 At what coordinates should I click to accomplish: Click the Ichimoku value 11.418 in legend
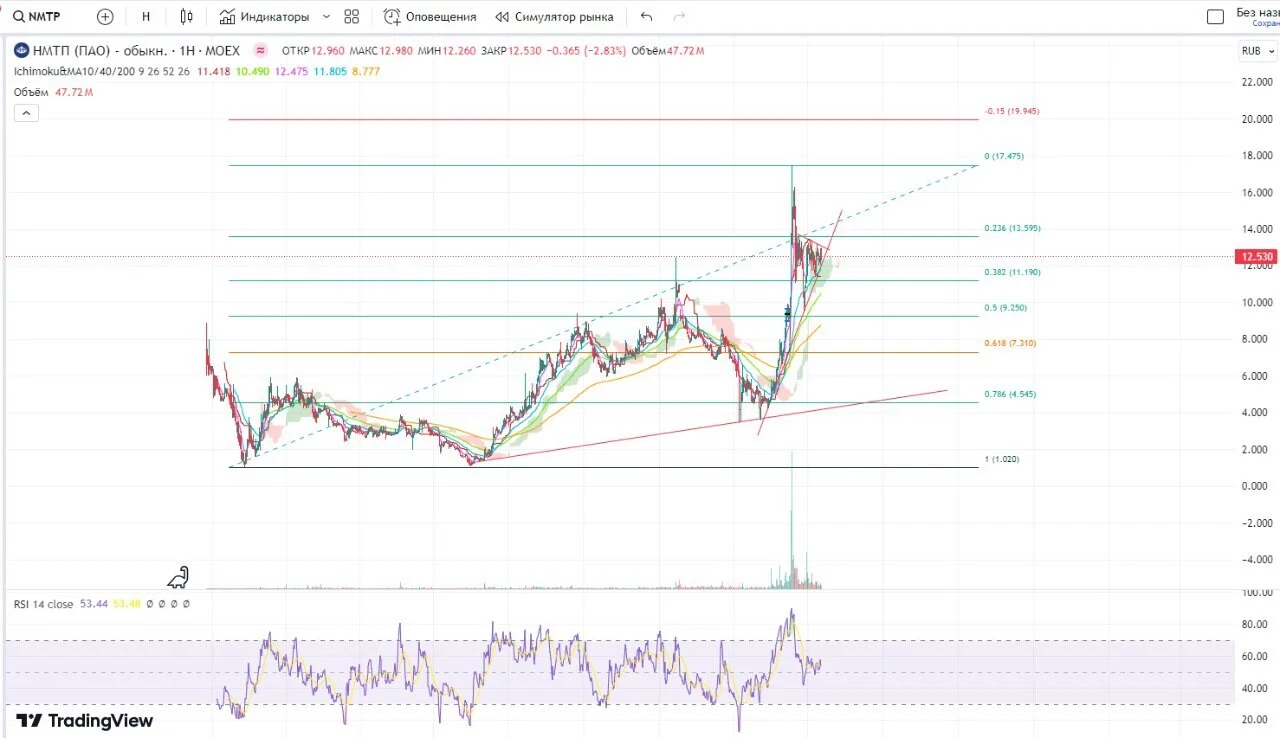212,71
